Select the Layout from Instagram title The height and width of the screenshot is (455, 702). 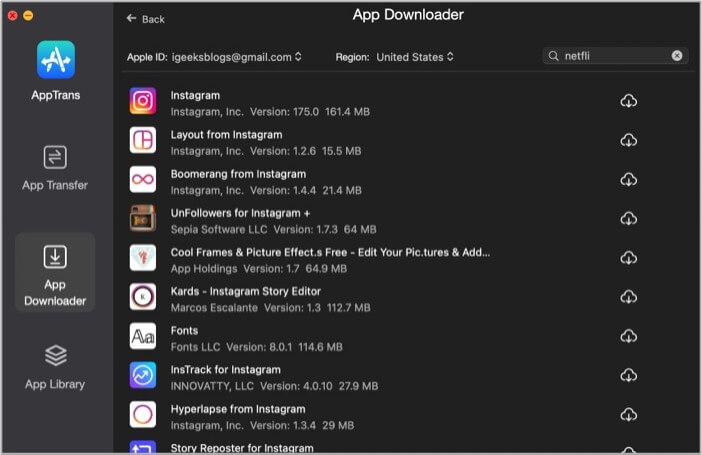227,135
